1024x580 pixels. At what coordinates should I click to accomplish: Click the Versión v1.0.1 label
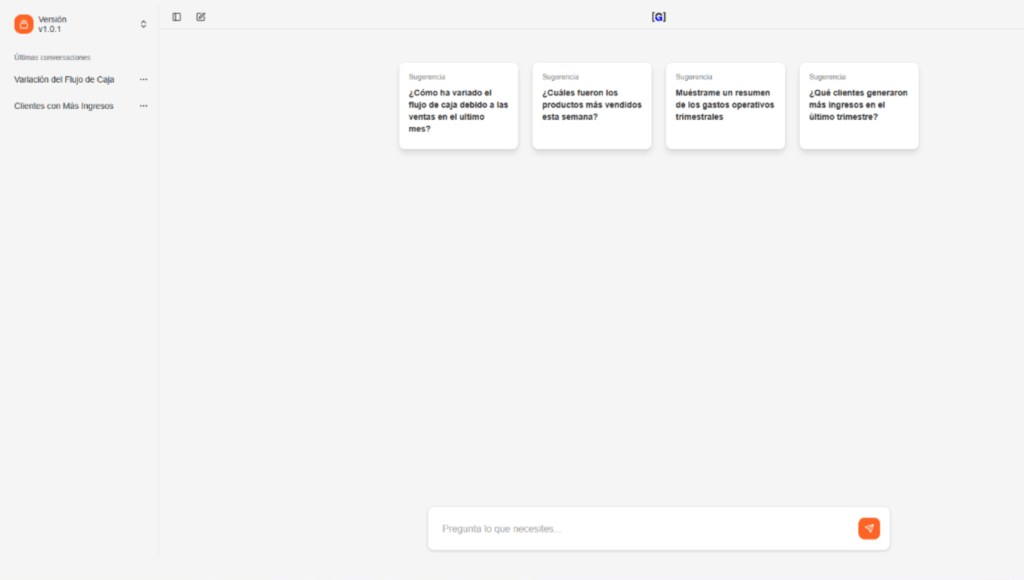pos(52,24)
